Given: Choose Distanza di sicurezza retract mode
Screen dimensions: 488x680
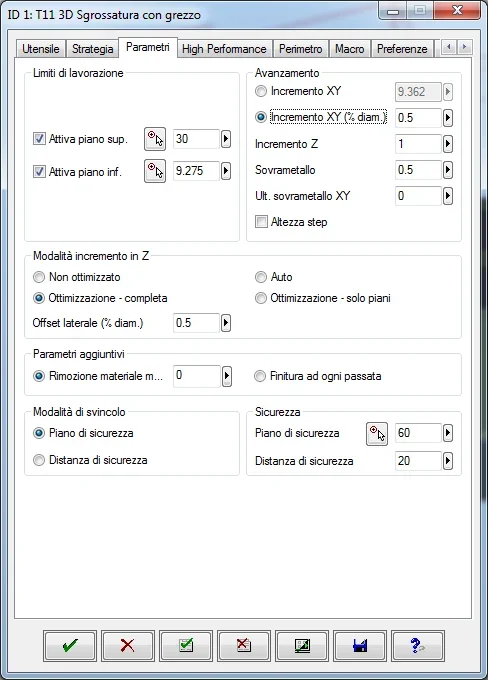Looking at the screenshot, I should tap(39, 460).
